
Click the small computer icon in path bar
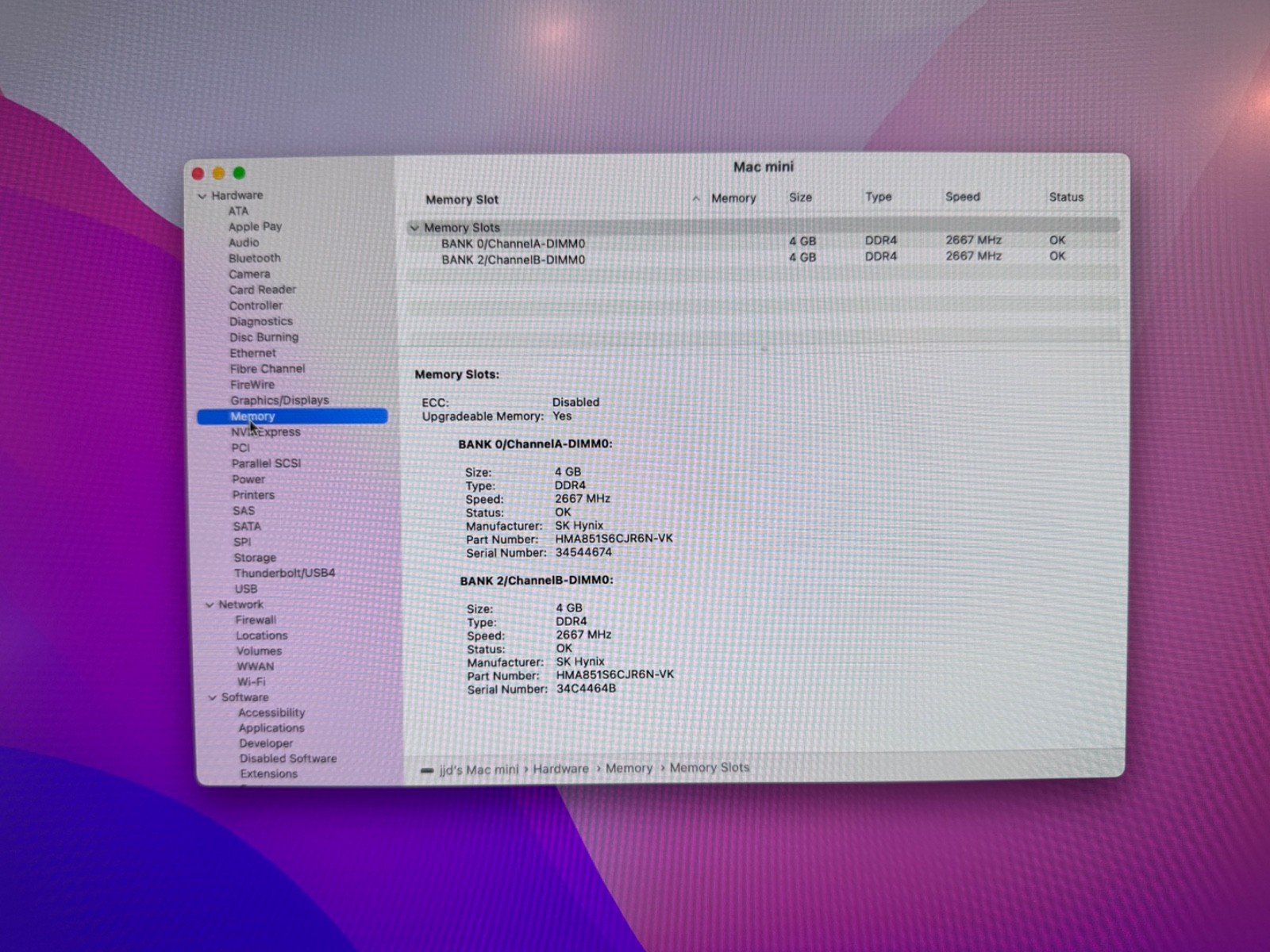click(x=427, y=770)
